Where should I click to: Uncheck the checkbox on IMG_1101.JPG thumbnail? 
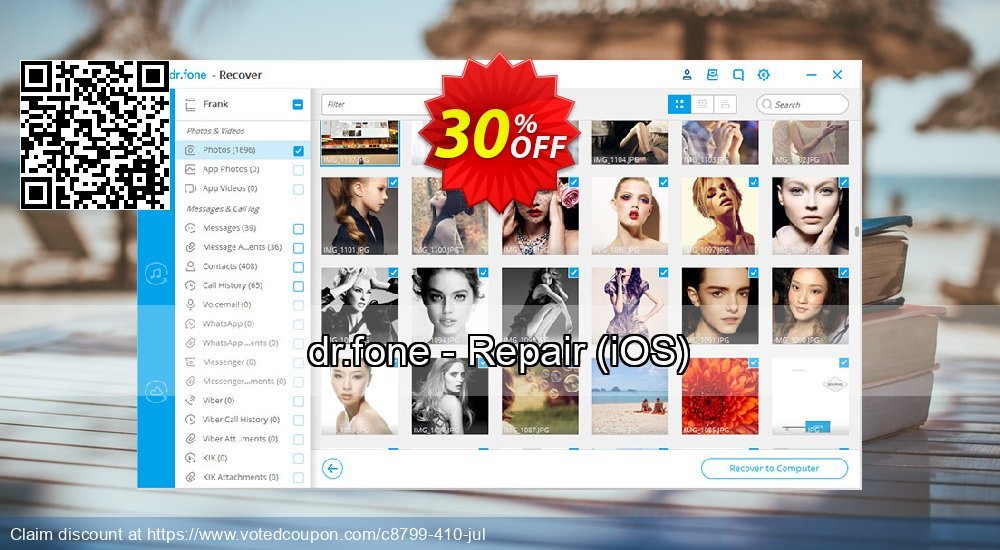393,182
